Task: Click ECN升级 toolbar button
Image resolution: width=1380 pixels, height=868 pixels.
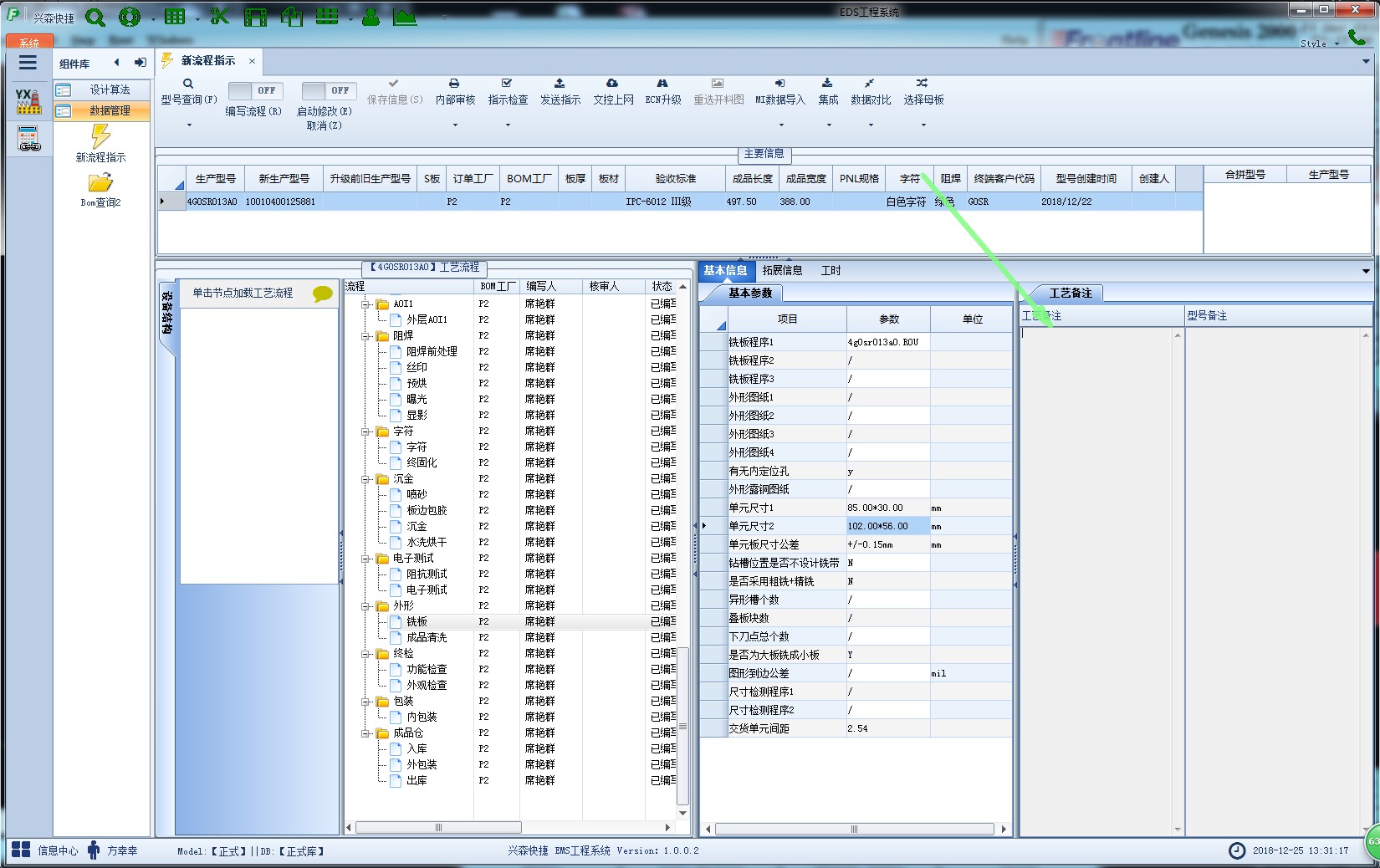Action: point(662,92)
